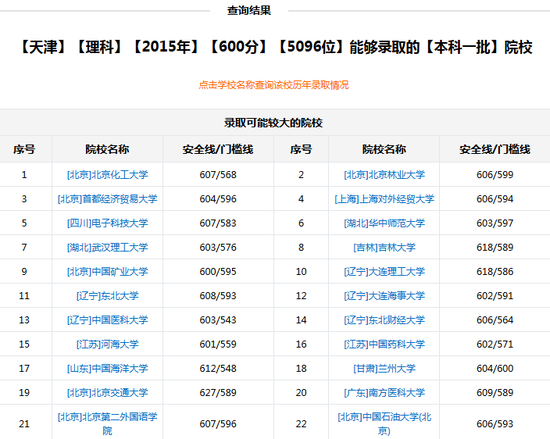Open the 中国石油大学(北京) link
550x439 pixels.
click(x=384, y=424)
